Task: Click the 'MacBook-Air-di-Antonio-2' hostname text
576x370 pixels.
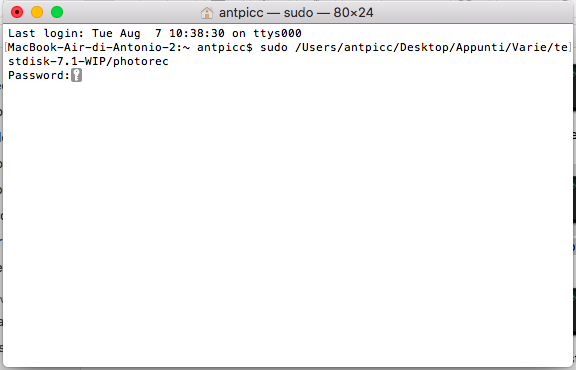Action: pos(92,47)
